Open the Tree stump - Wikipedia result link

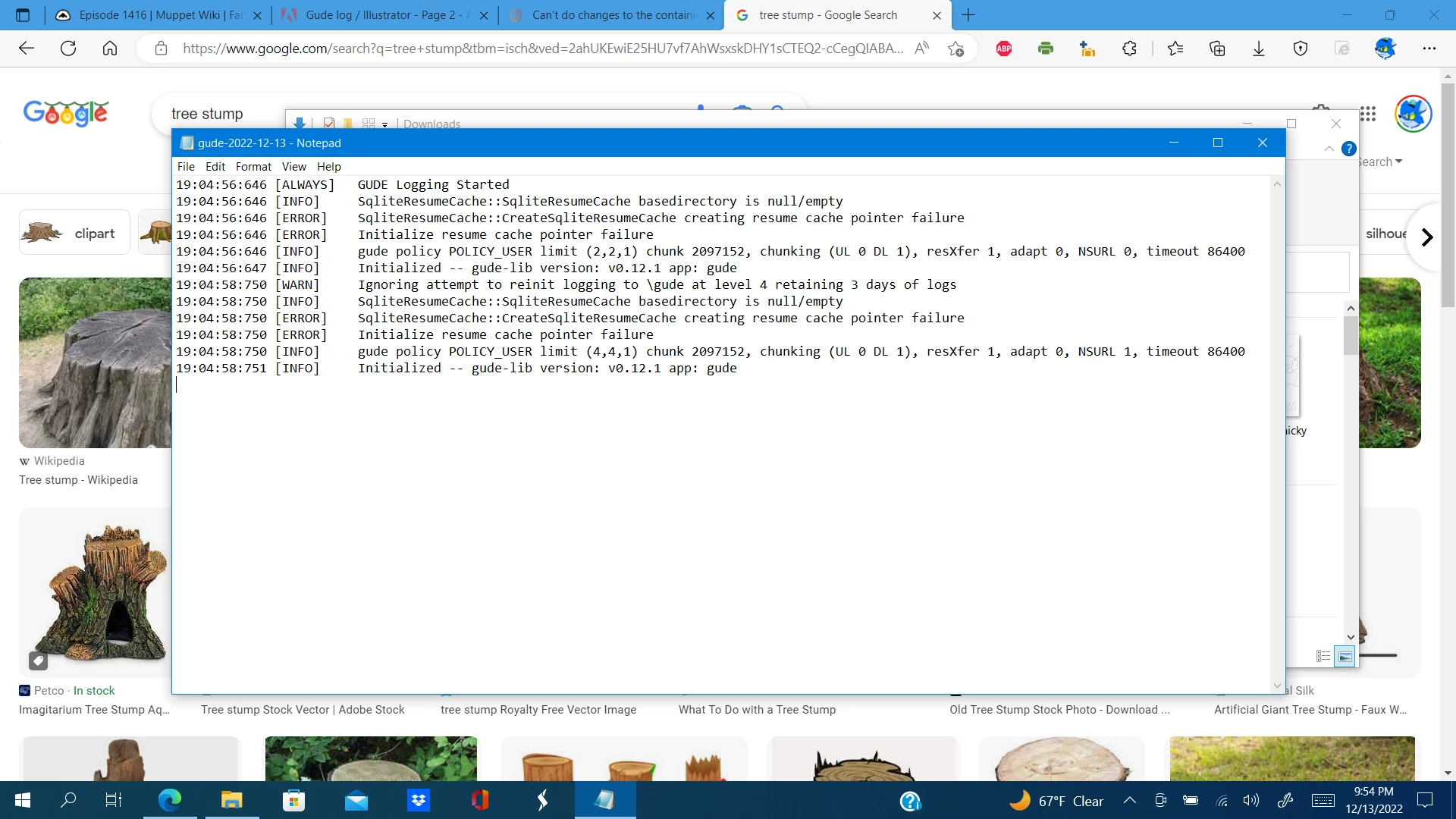78,480
